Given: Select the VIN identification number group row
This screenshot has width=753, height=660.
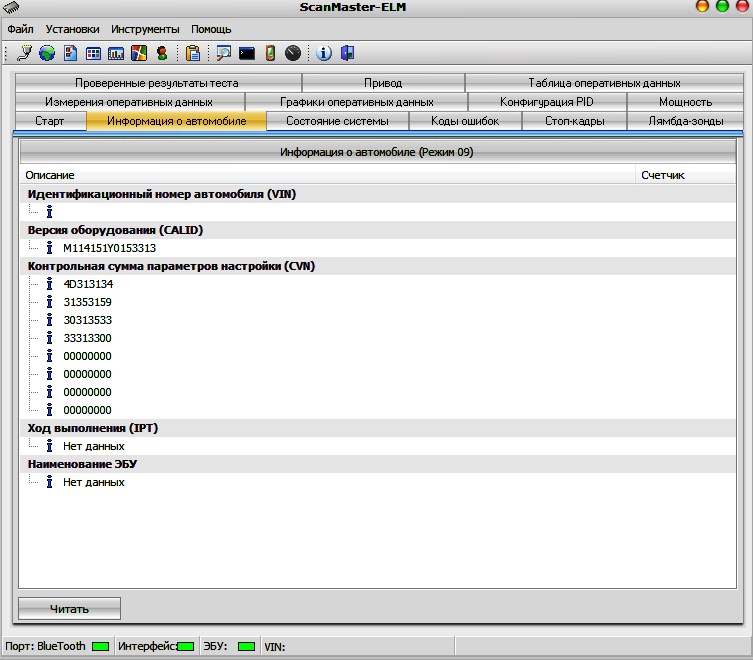Looking at the screenshot, I should pyautogui.click(x=378, y=194).
